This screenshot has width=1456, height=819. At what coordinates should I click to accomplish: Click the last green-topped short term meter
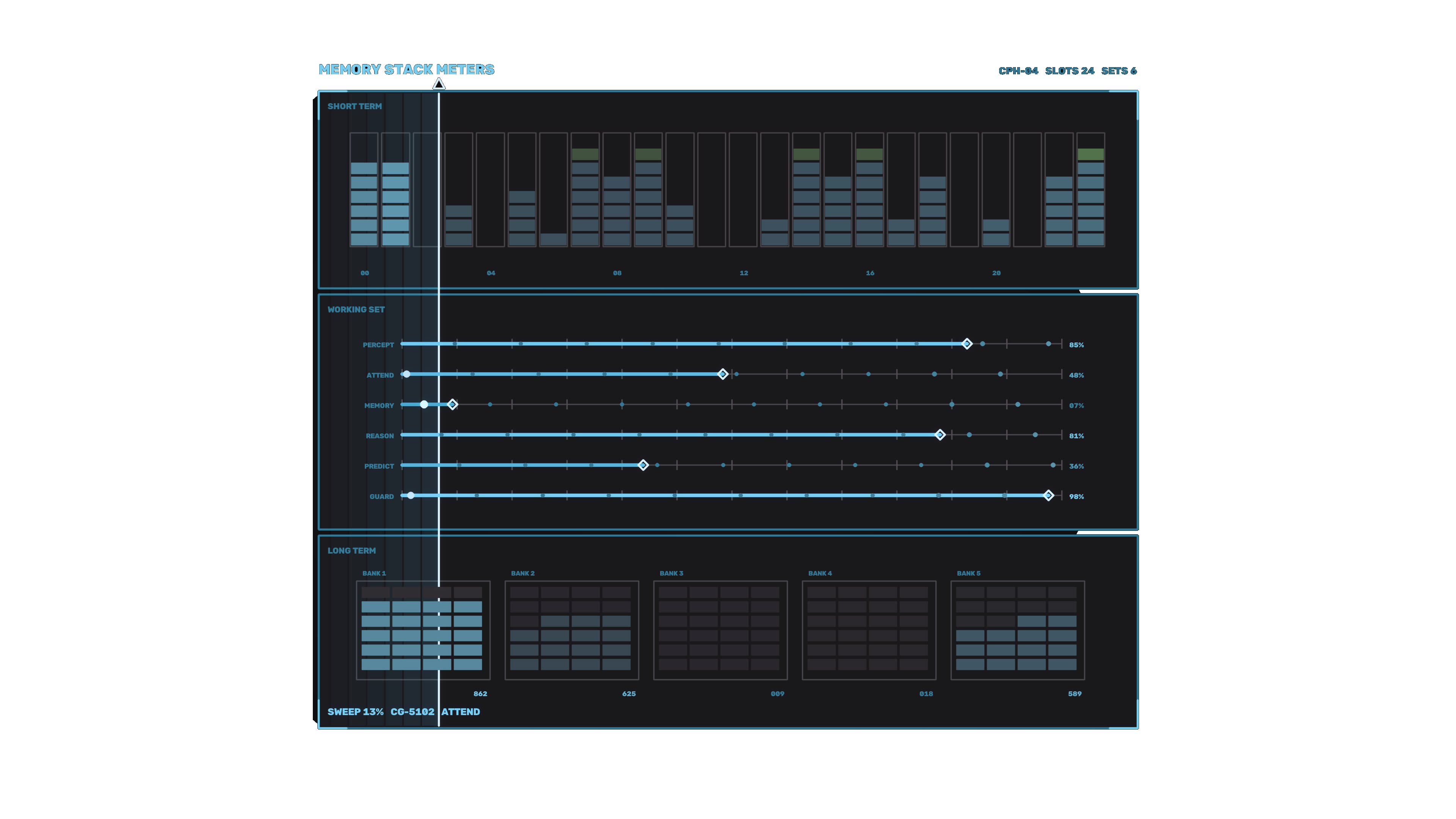(x=1091, y=190)
